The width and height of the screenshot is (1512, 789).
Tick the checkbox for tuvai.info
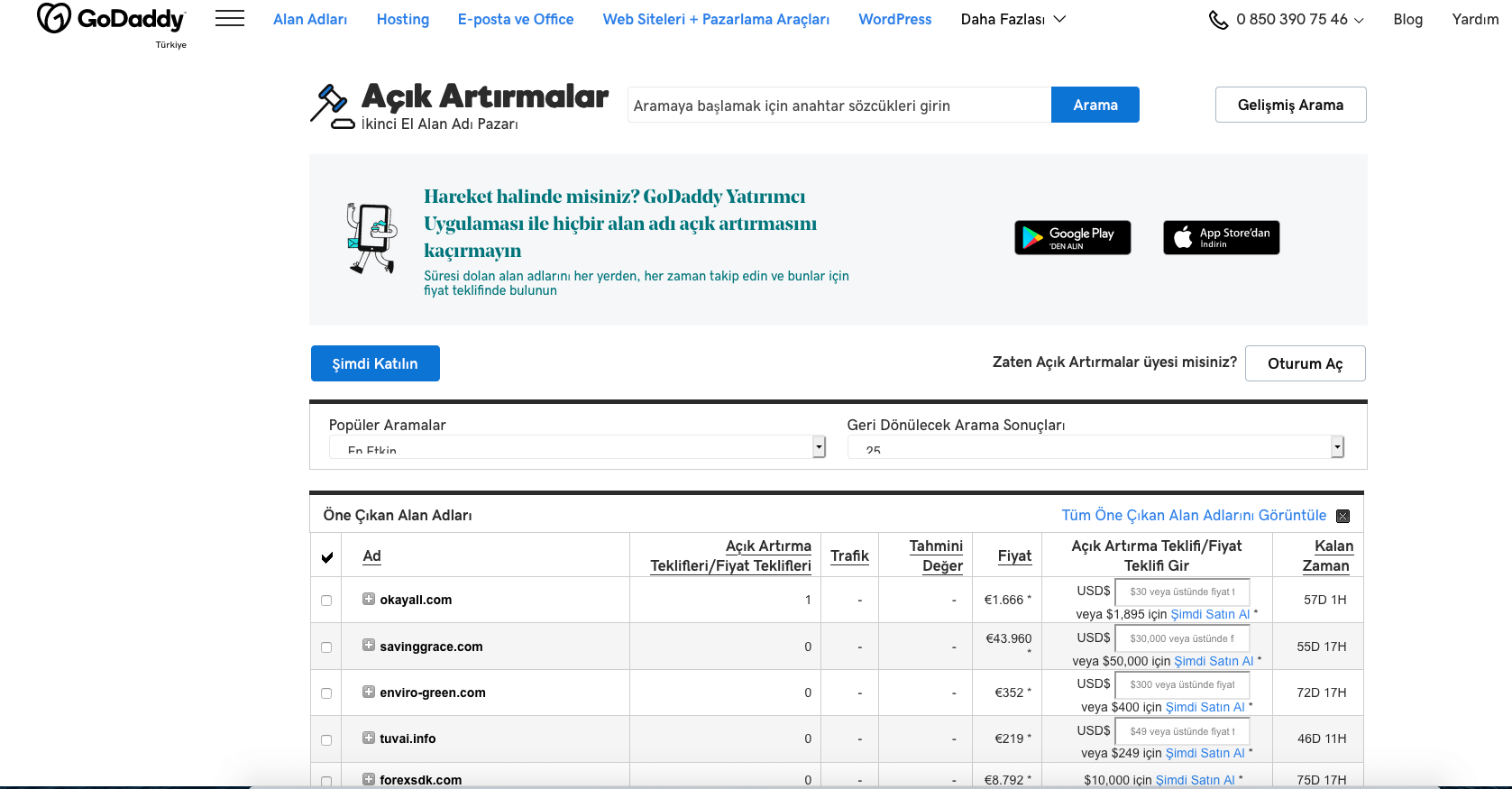point(326,740)
